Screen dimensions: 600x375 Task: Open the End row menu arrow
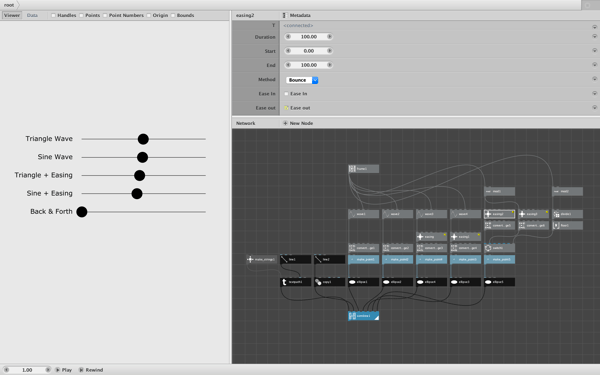pyautogui.click(x=595, y=65)
